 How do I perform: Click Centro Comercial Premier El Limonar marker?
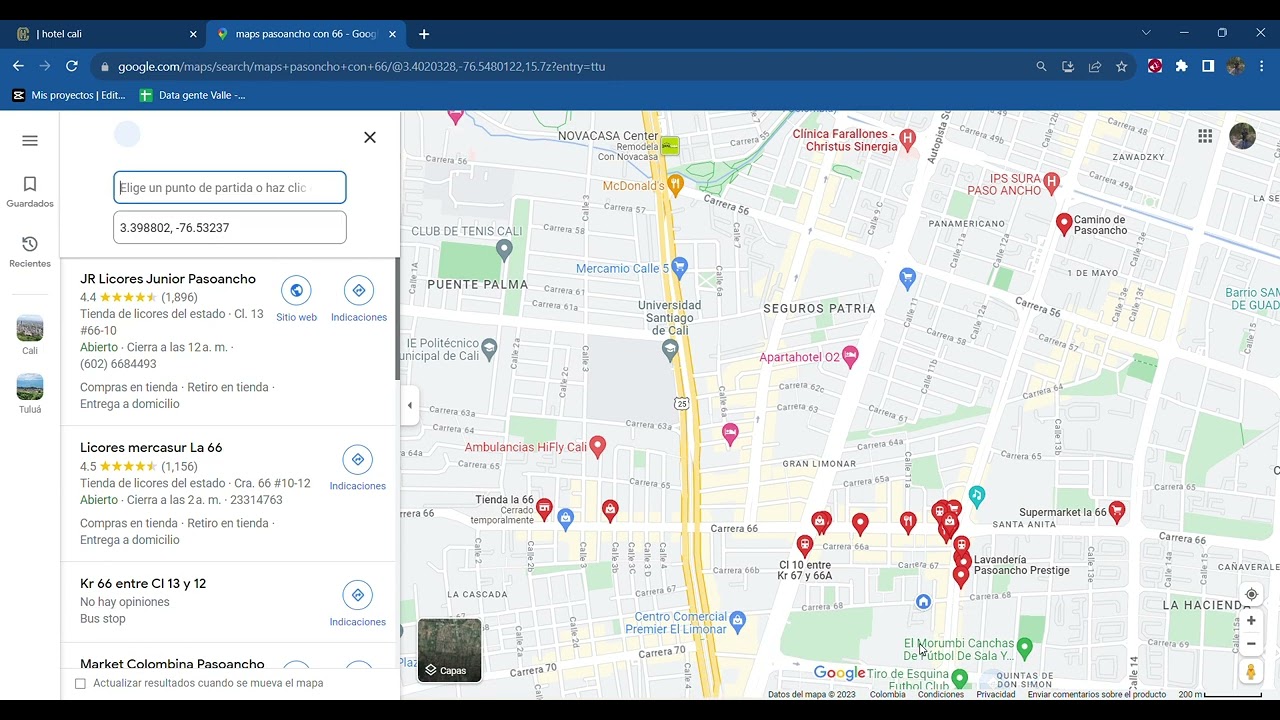point(738,620)
